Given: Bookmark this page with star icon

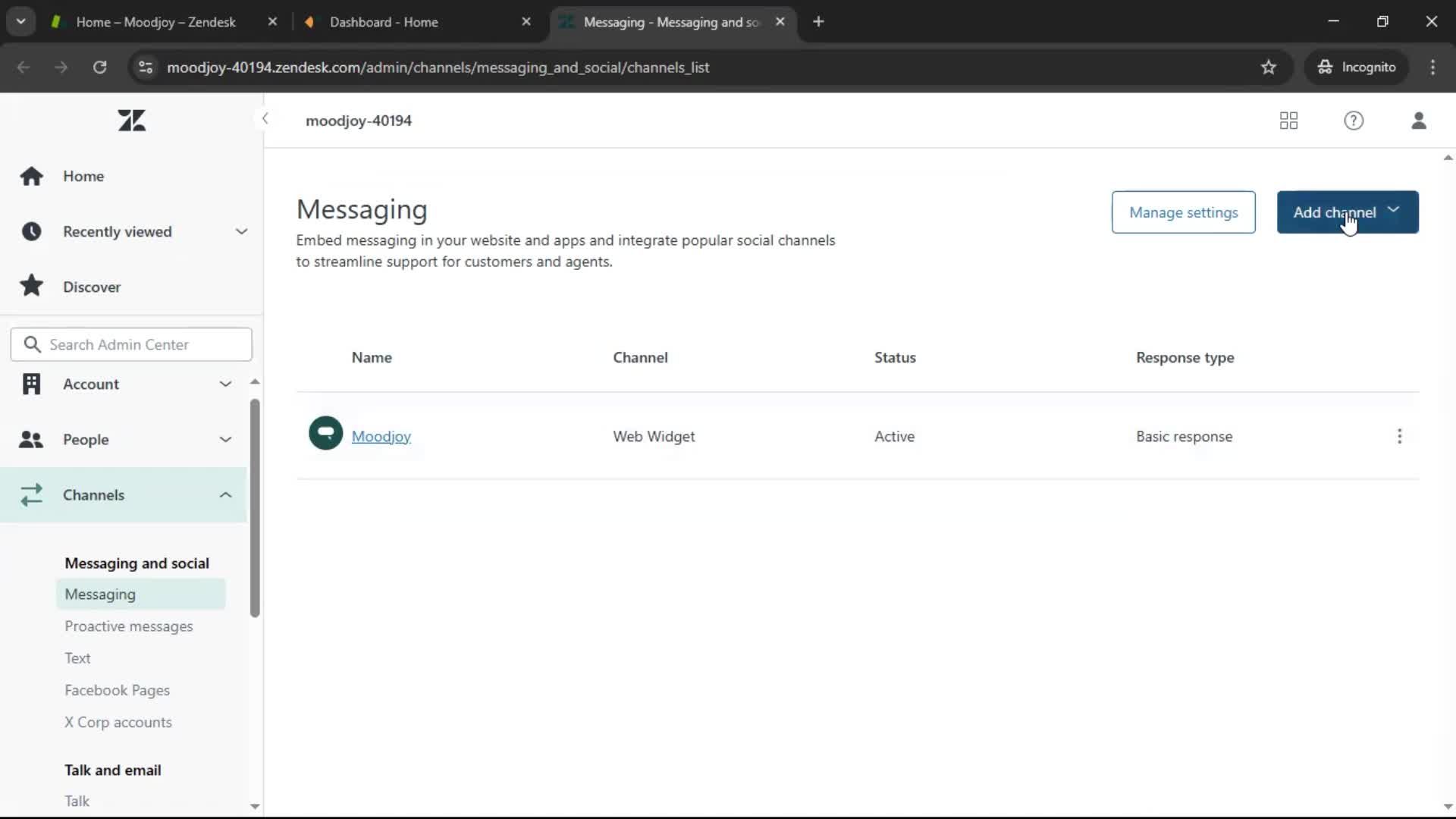Looking at the screenshot, I should 1268,67.
